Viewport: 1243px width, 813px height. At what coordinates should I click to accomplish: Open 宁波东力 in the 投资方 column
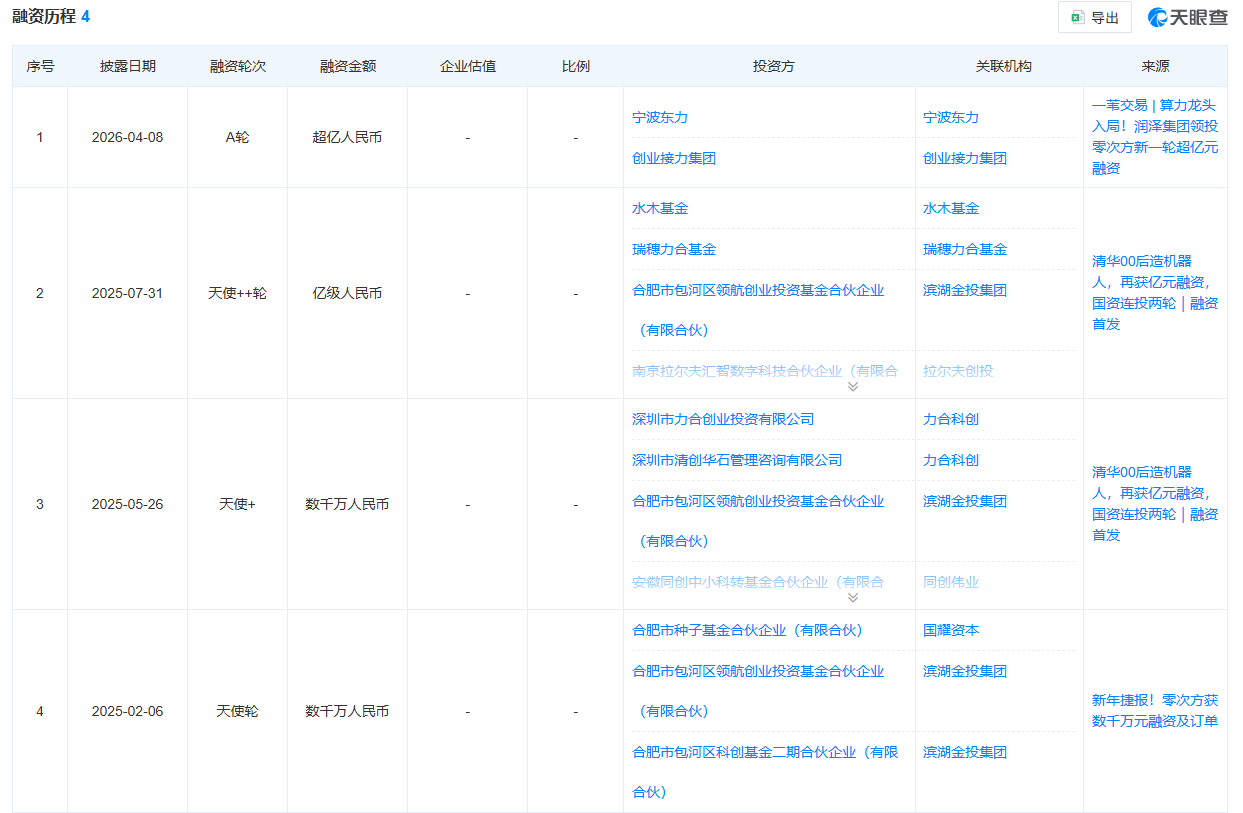660,117
